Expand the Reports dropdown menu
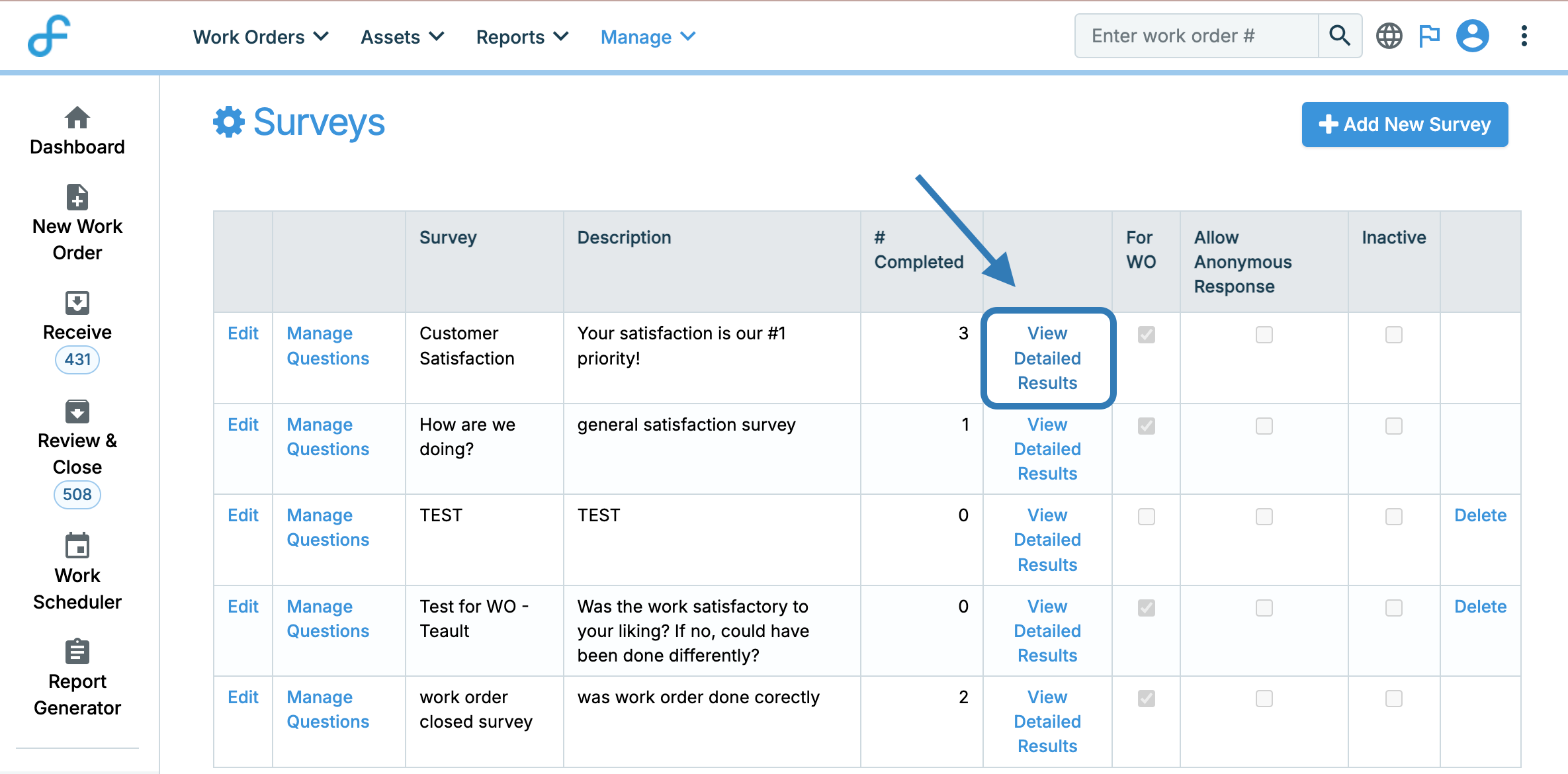 pyautogui.click(x=522, y=37)
